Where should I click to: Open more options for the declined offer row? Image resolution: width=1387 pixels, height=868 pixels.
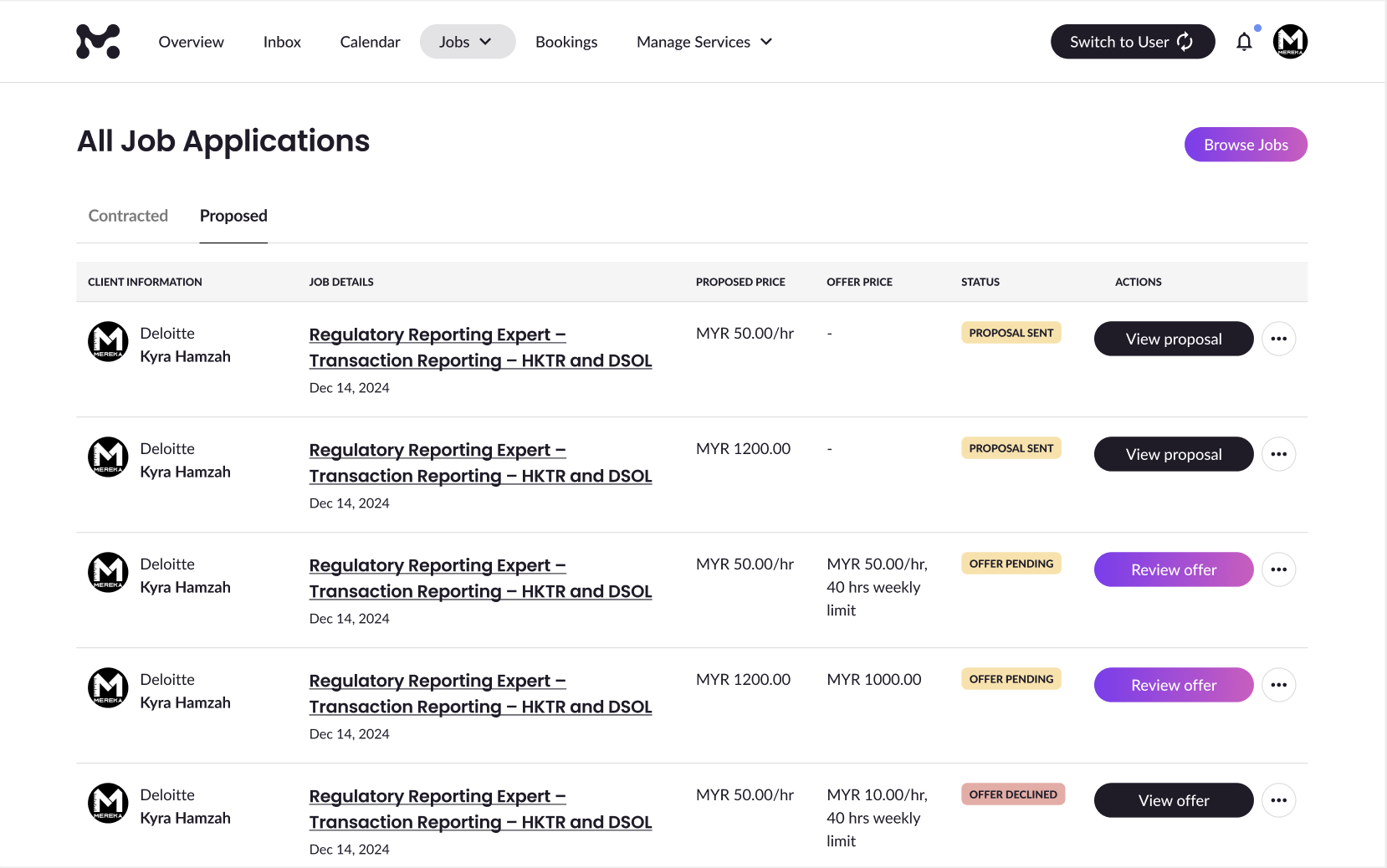[1278, 800]
